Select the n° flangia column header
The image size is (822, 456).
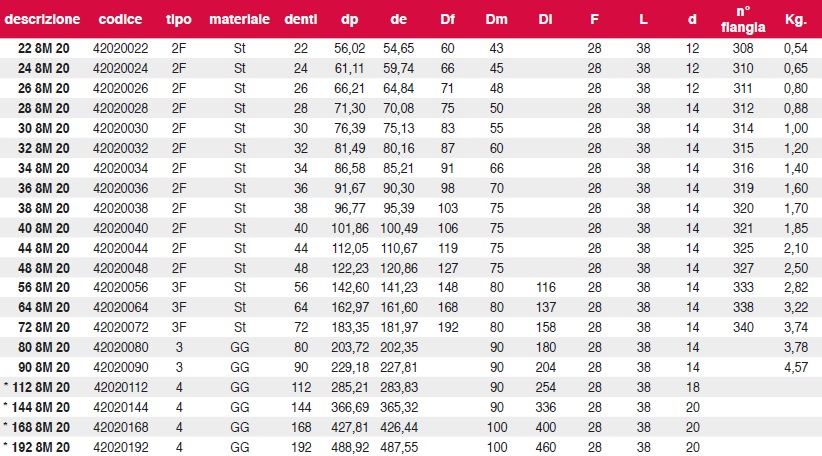tap(743, 19)
